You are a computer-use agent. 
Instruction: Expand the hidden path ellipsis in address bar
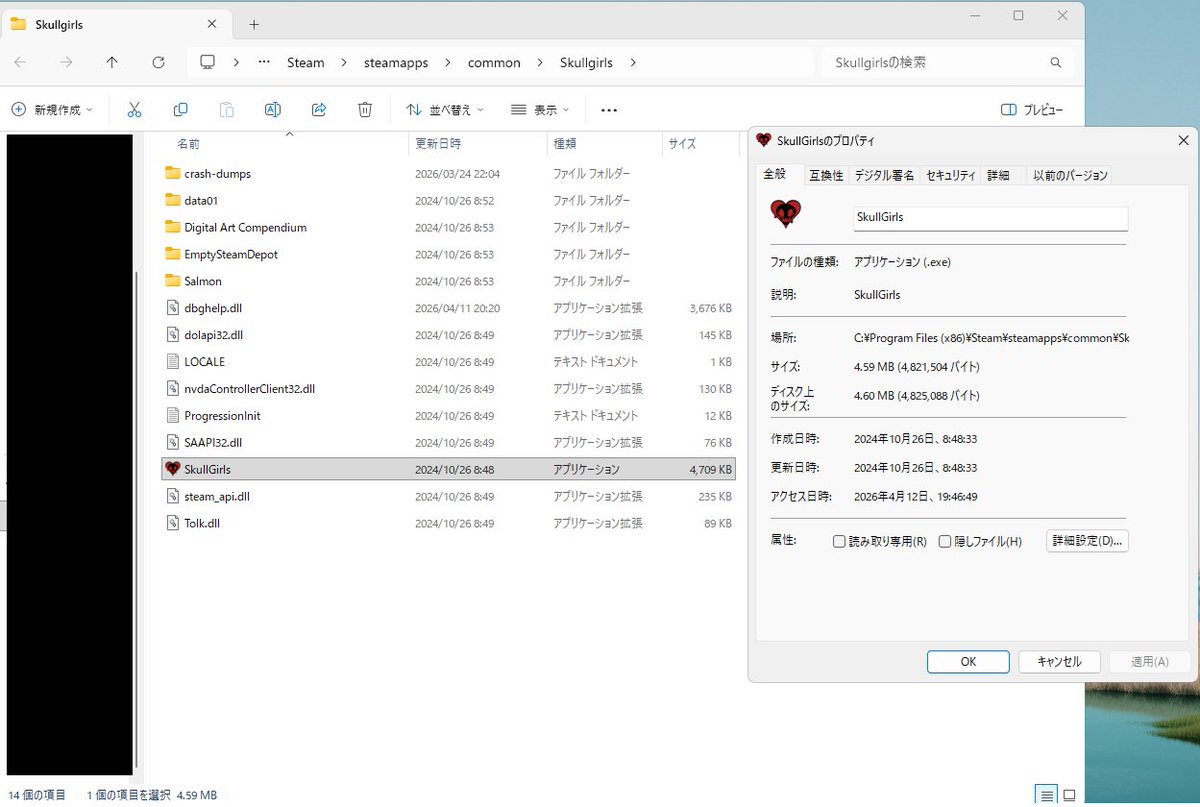click(x=264, y=62)
